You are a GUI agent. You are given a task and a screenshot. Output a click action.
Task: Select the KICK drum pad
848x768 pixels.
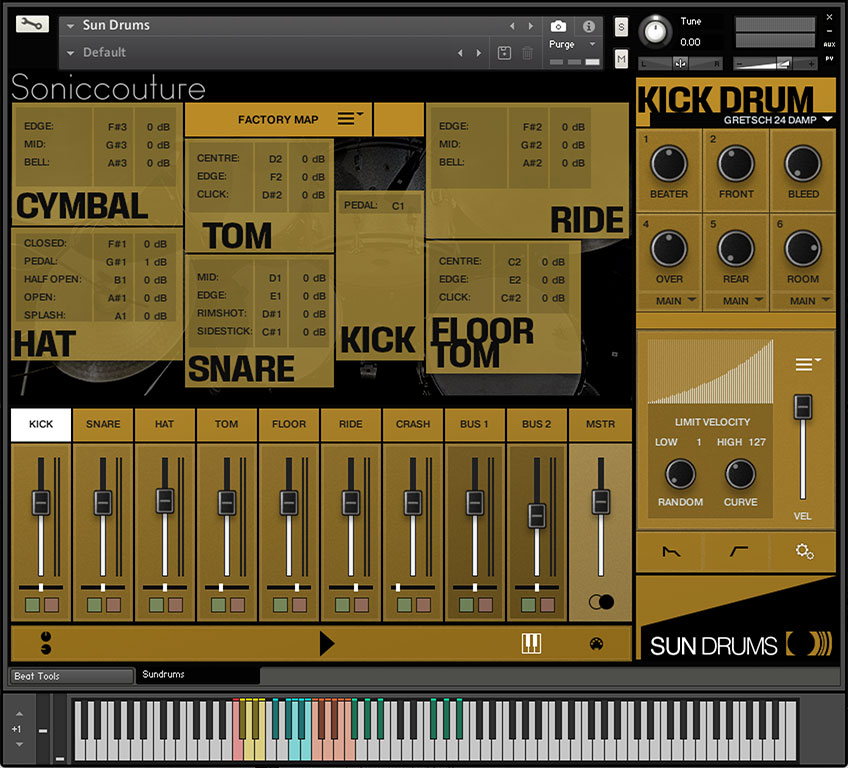point(379,275)
